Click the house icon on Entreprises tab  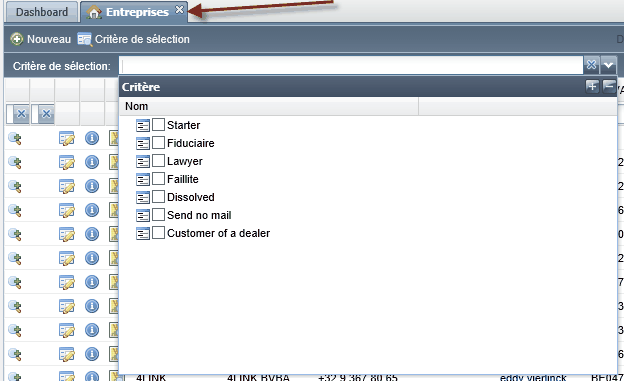[94, 12]
